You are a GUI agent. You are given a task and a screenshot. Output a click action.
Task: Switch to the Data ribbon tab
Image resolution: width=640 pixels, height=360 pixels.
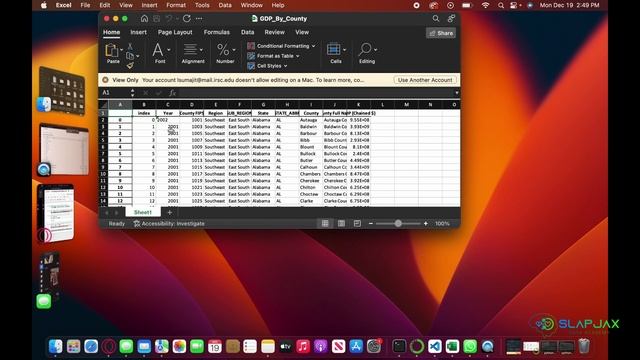pos(247,32)
